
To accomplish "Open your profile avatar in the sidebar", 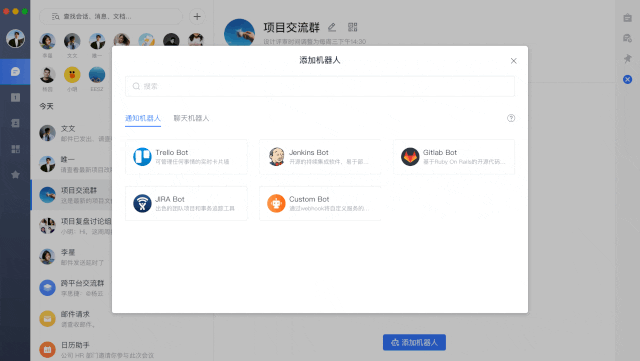I will [x=15, y=38].
